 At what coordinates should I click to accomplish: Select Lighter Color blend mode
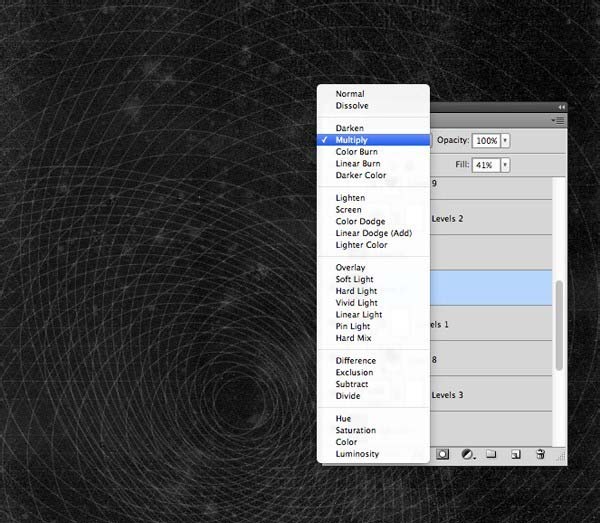click(x=373, y=245)
